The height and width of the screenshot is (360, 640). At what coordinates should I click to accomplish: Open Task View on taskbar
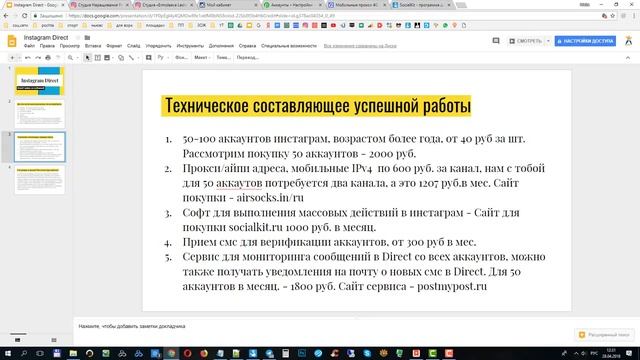pos(40,353)
